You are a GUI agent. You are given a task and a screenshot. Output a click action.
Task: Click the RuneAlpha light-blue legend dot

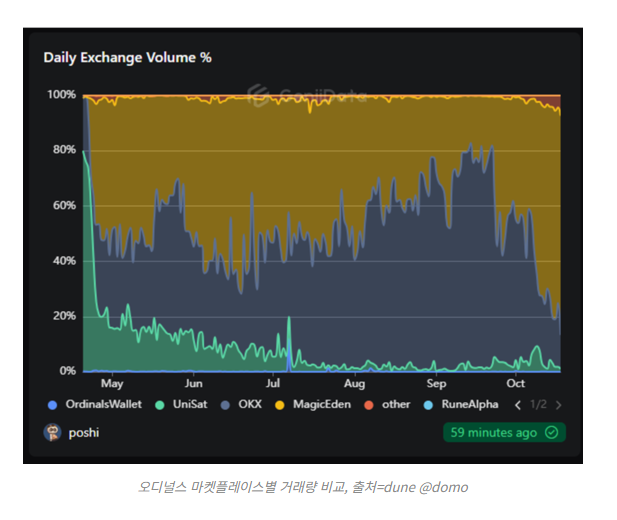tap(429, 405)
